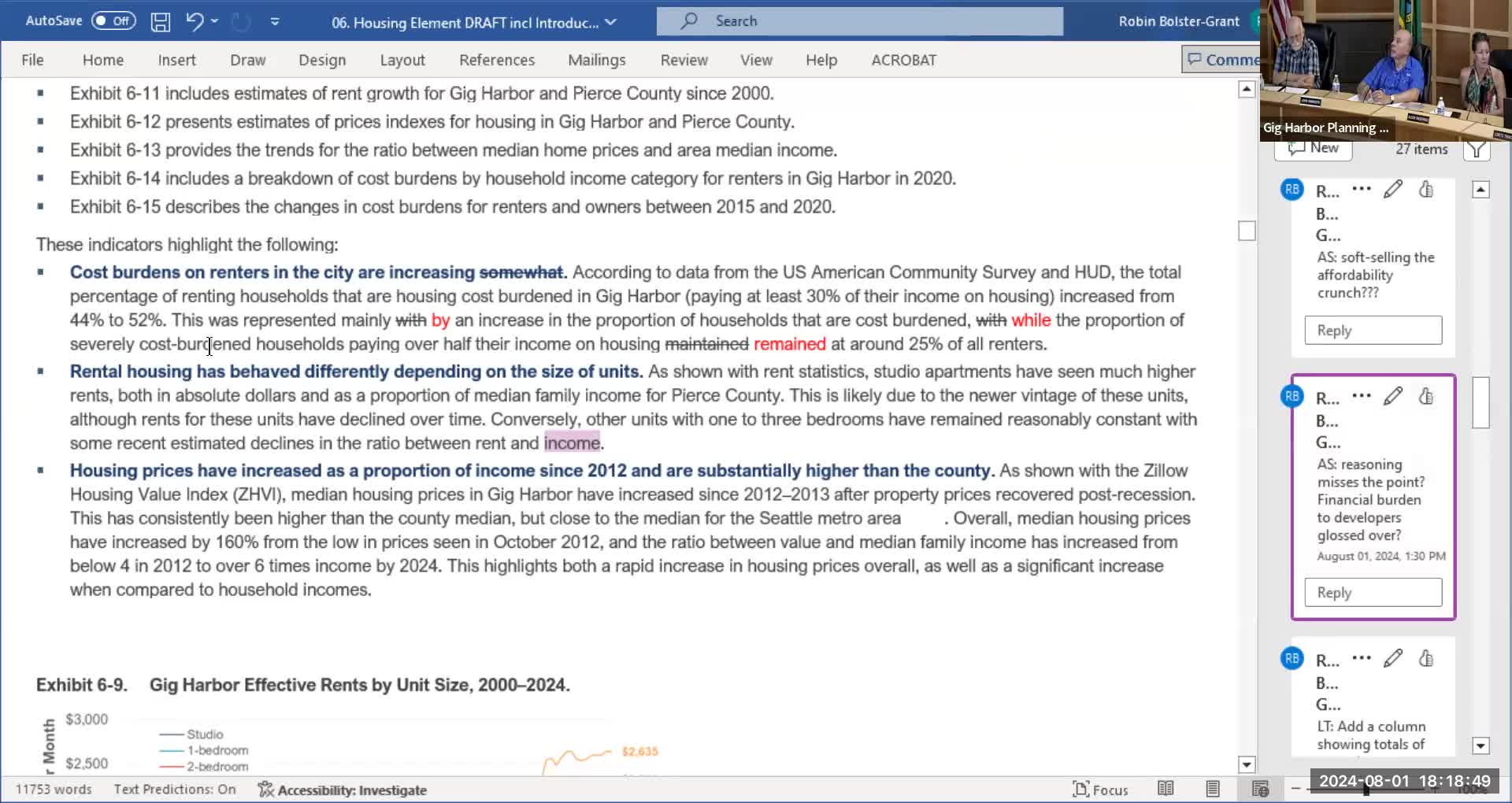Like the 'LT: Add a column' comment

coord(1426,658)
